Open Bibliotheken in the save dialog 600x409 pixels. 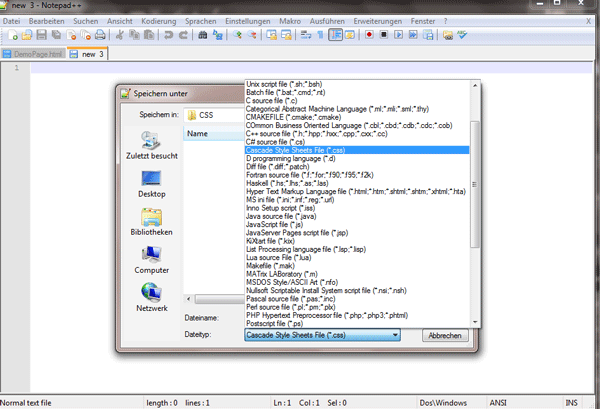152,222
